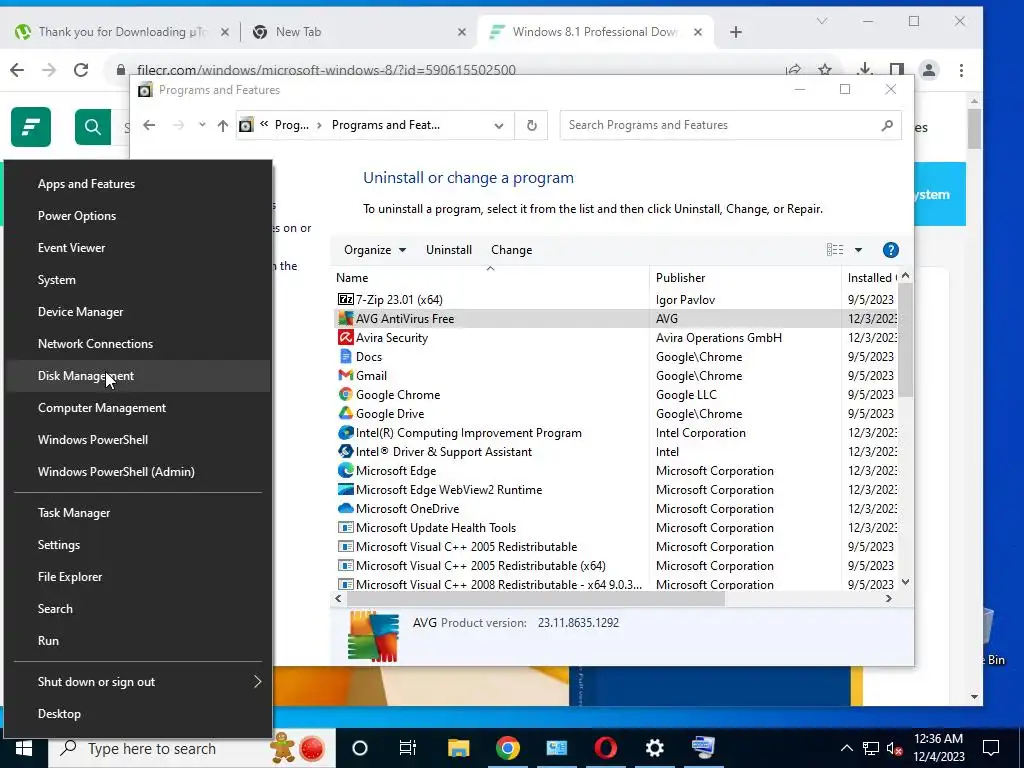
Task: Open Settings in the Win+X menu
Action: tap(138, 545)
